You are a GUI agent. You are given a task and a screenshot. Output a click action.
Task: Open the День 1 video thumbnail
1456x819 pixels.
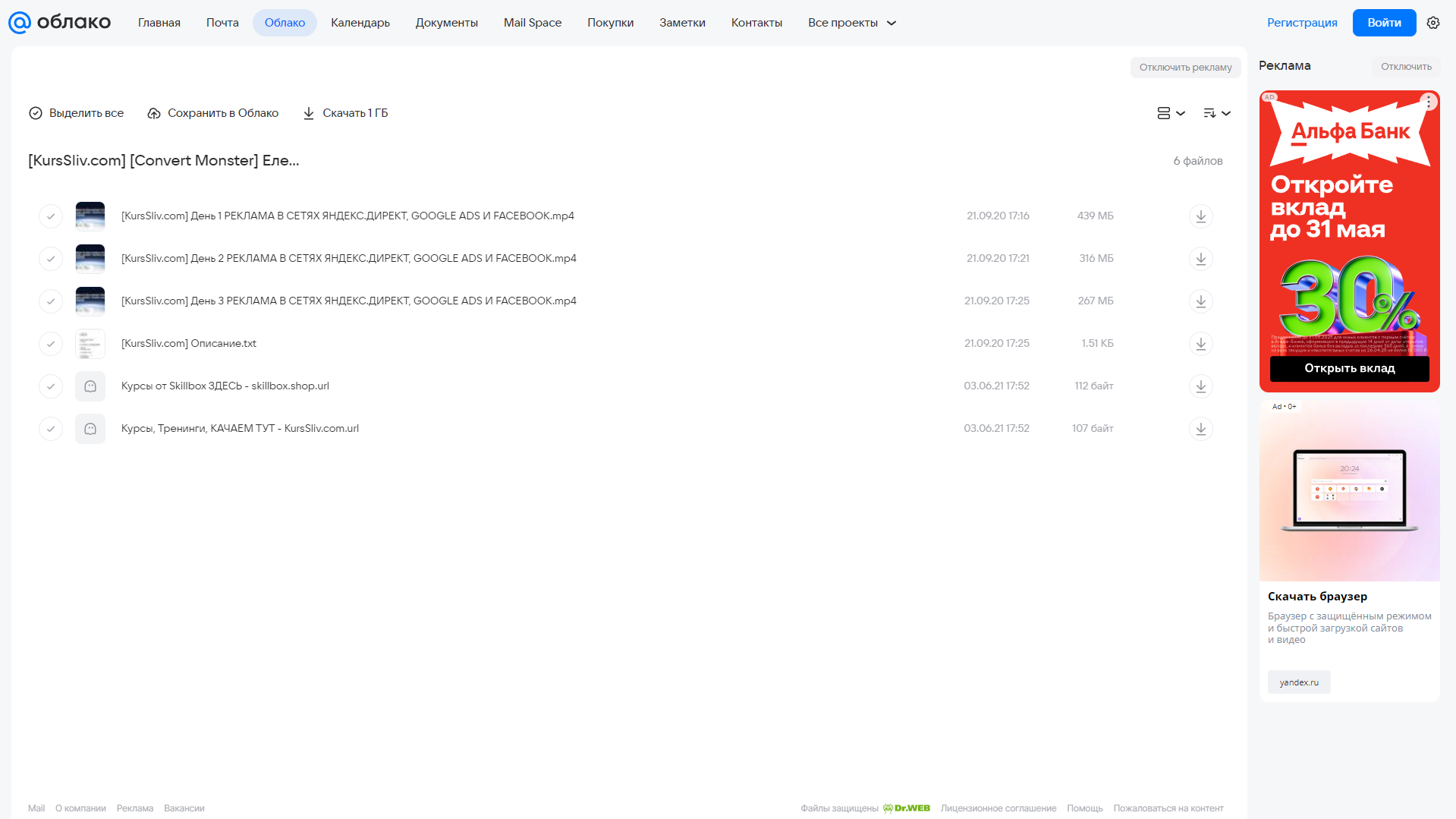coord(90,216)
